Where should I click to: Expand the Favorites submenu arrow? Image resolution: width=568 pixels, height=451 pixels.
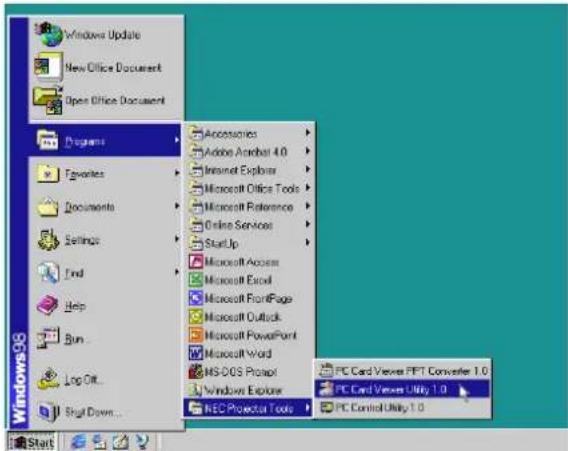[177, 173]
